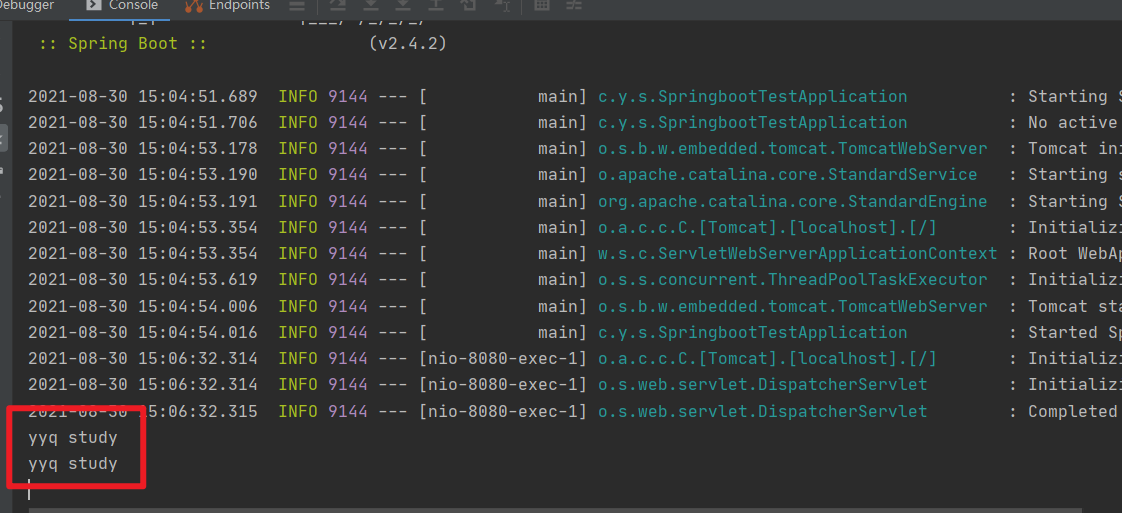The image size is (1122, 513).
Task: Click logger w.s.c.ServletWebServerApplicationContext
Action: 798,254
